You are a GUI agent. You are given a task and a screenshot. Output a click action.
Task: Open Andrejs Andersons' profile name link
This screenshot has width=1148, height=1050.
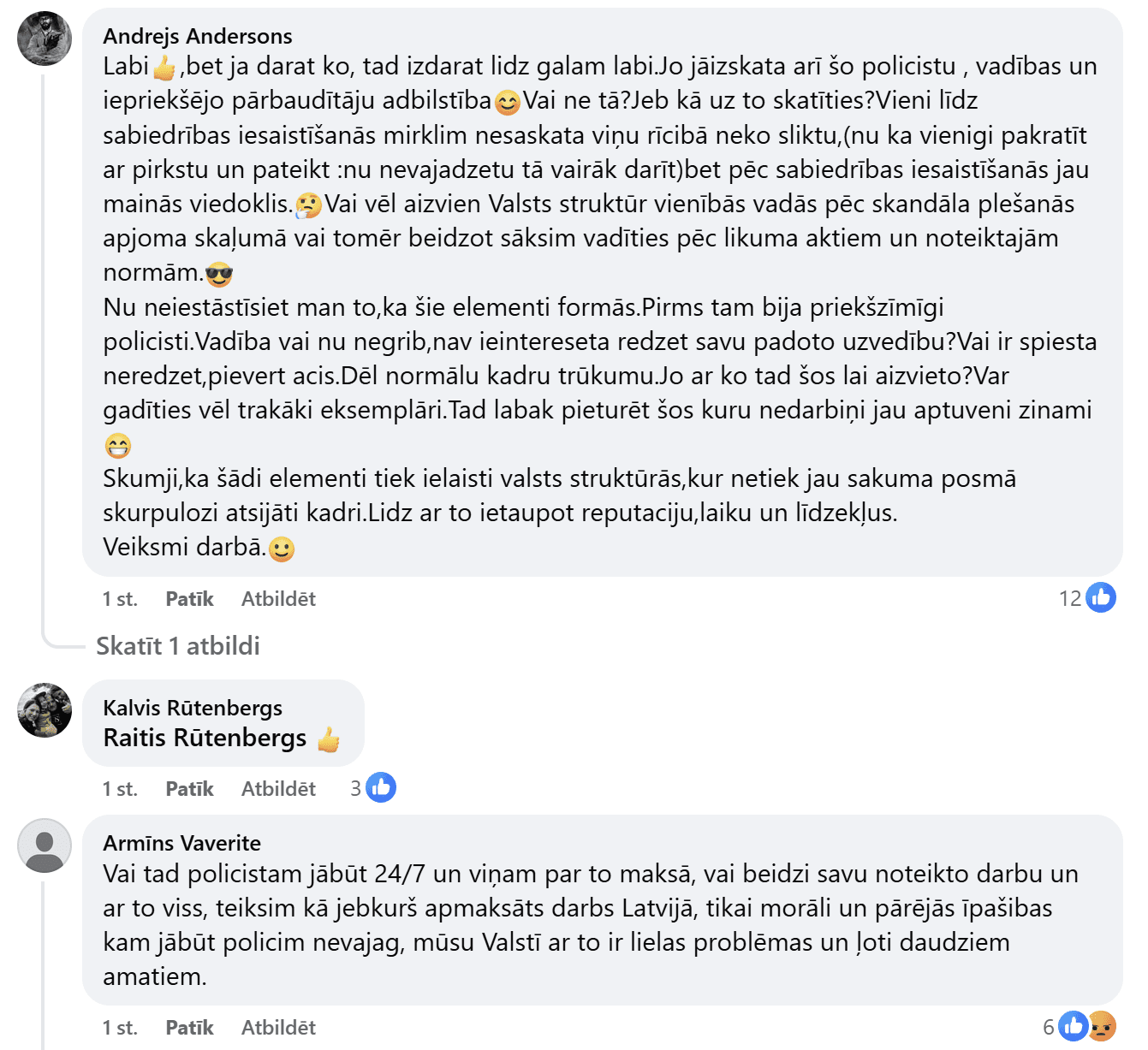pyautogui.click(x=198, y=36)
